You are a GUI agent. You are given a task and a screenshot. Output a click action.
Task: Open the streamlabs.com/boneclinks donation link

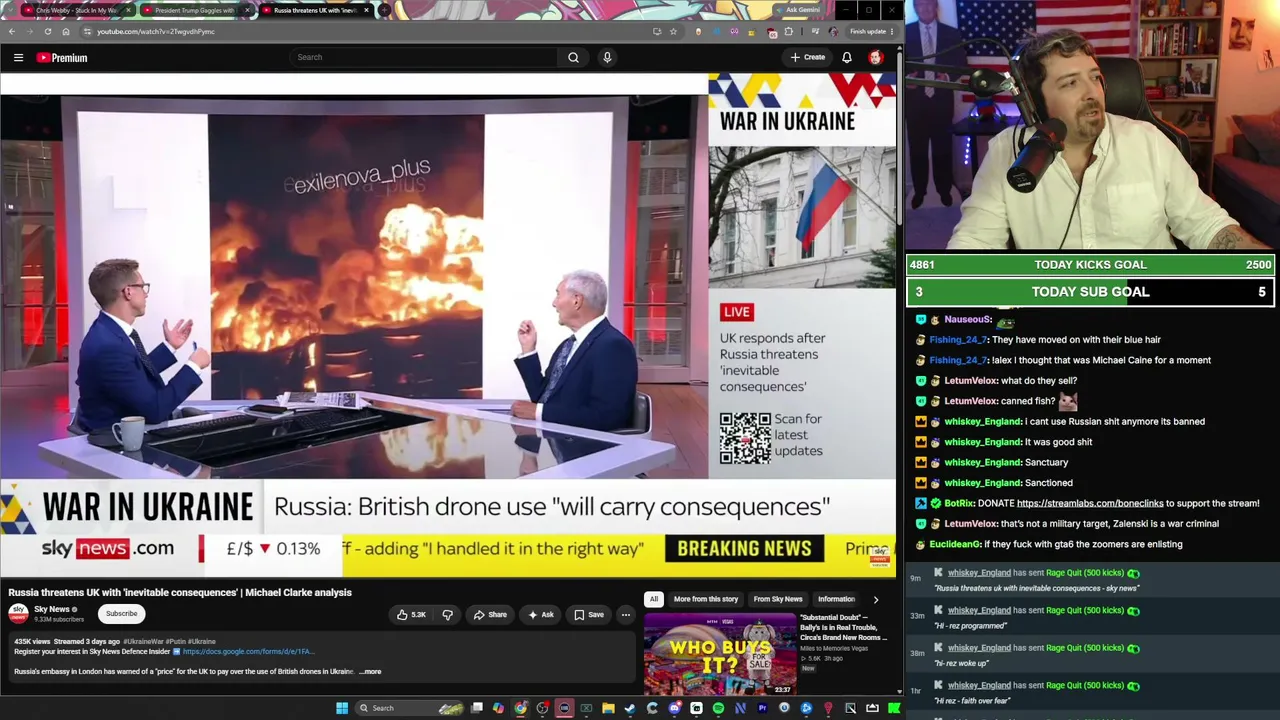[1090, 503]
